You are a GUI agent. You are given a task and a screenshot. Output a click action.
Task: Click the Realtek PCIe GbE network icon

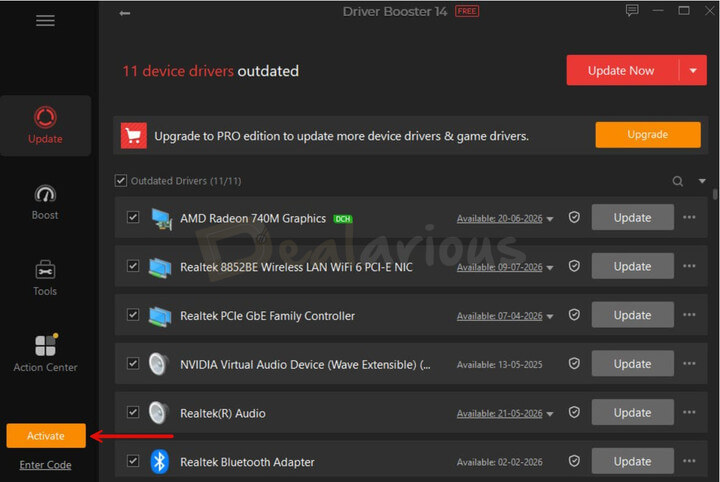pos(160,316)
